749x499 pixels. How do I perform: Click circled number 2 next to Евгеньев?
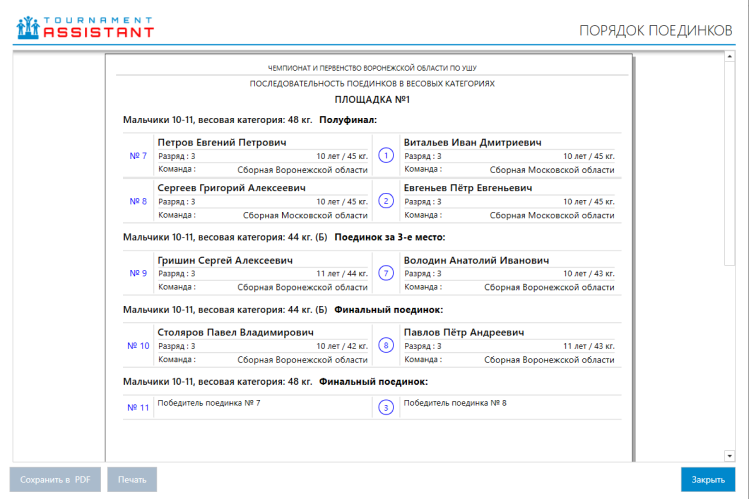click(386, 201)
